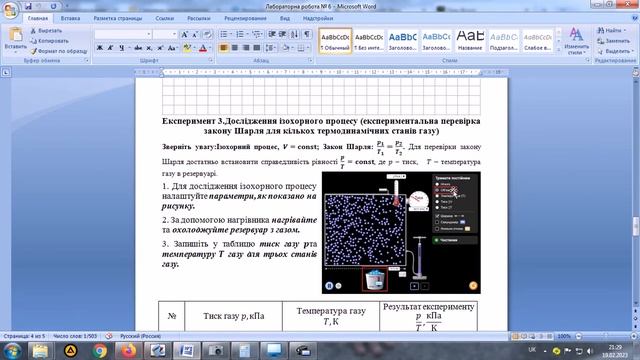The image size is (640, 360).
Task: Open the Выделить selection menu
Action: pos(615,51)
